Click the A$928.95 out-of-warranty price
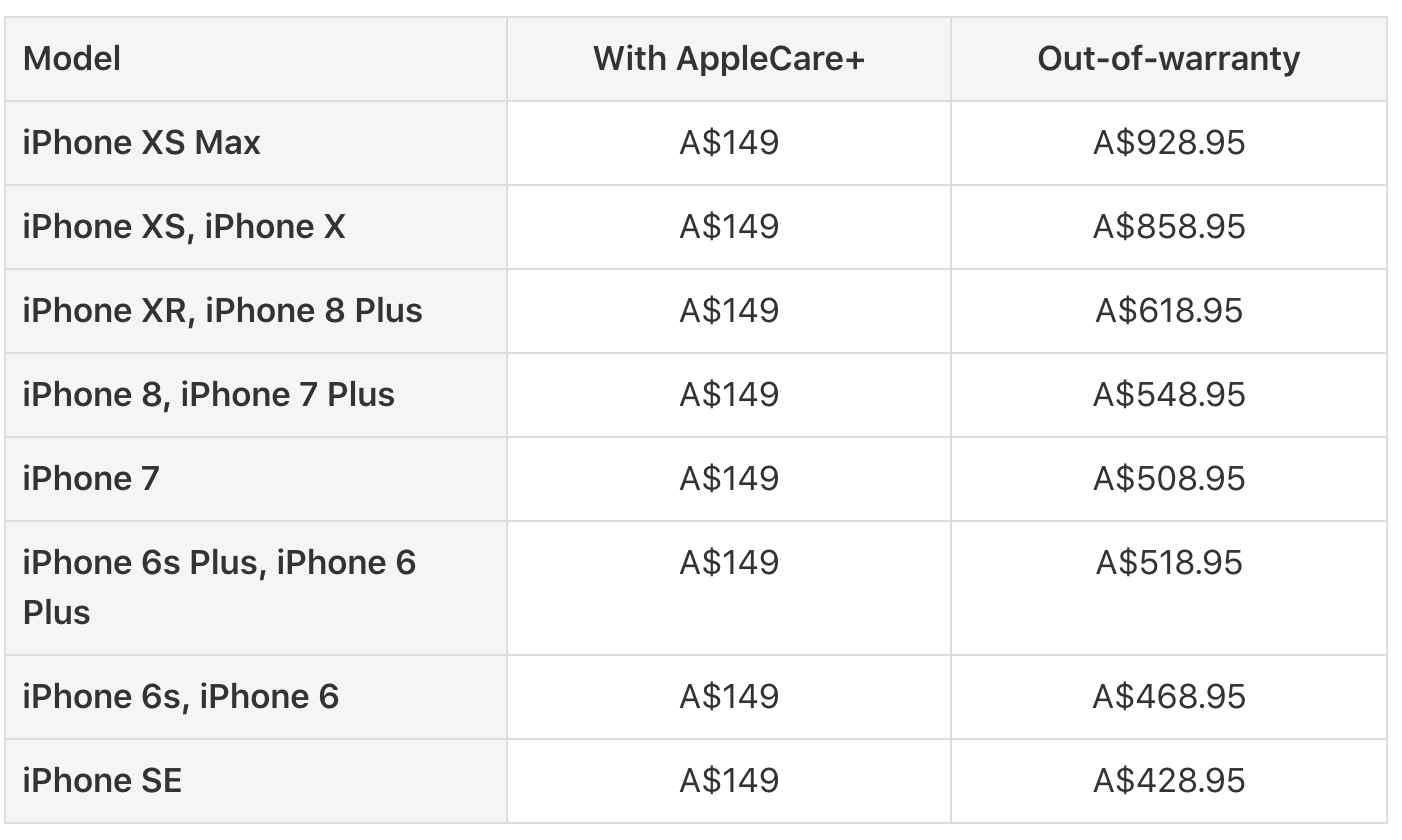 (x=1169, y=143)
